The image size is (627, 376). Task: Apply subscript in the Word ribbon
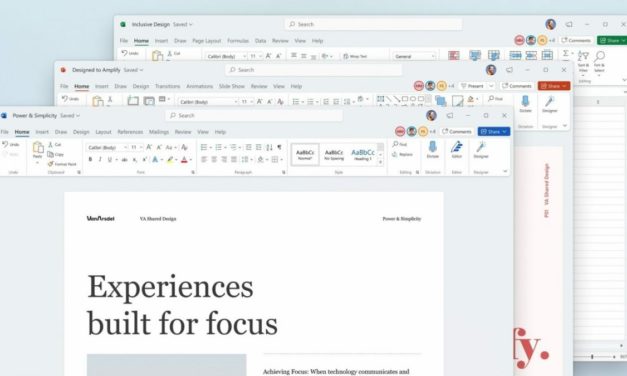[x=135, y=160]
